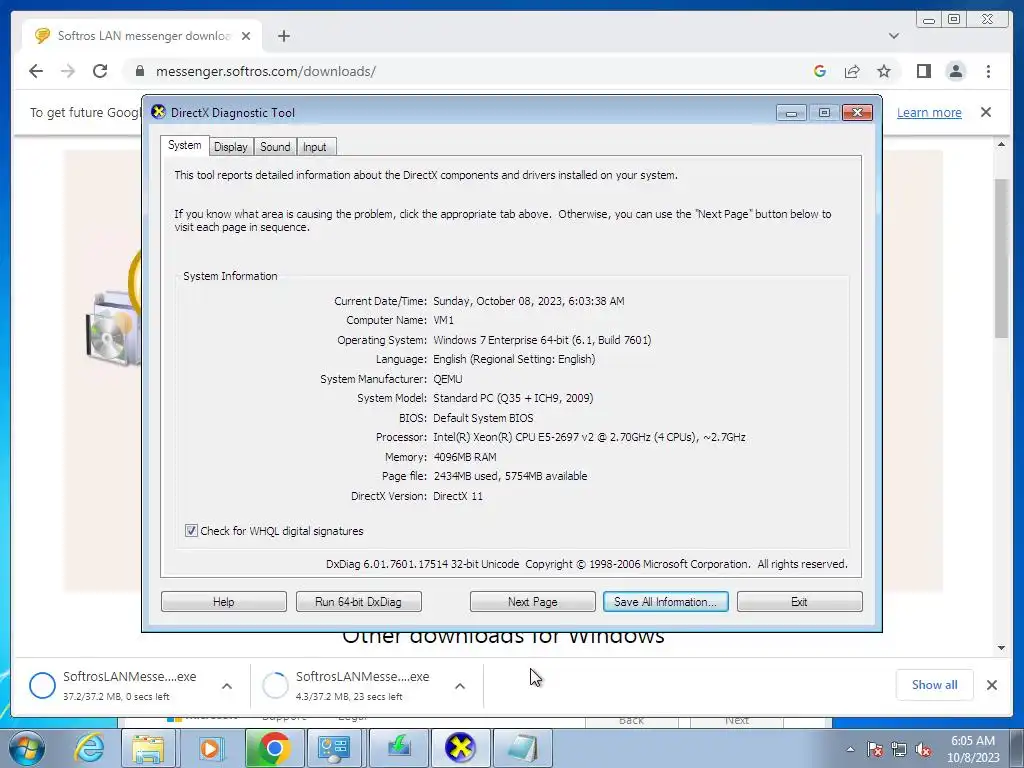Click Show all downloads button
This screenshot has width=1024, height=768.
tap(935, 684)
